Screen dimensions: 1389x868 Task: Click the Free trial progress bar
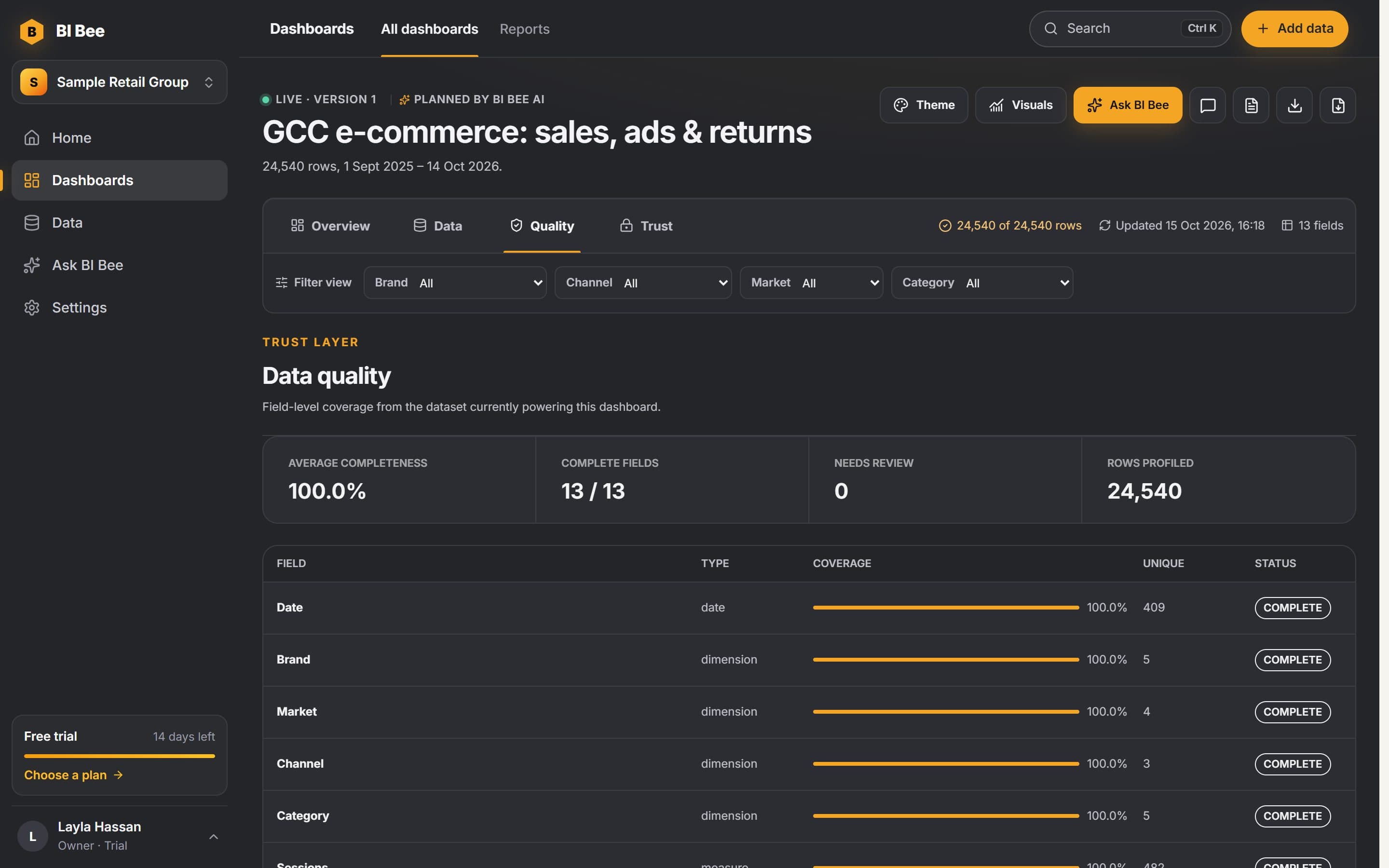point(120,756)
